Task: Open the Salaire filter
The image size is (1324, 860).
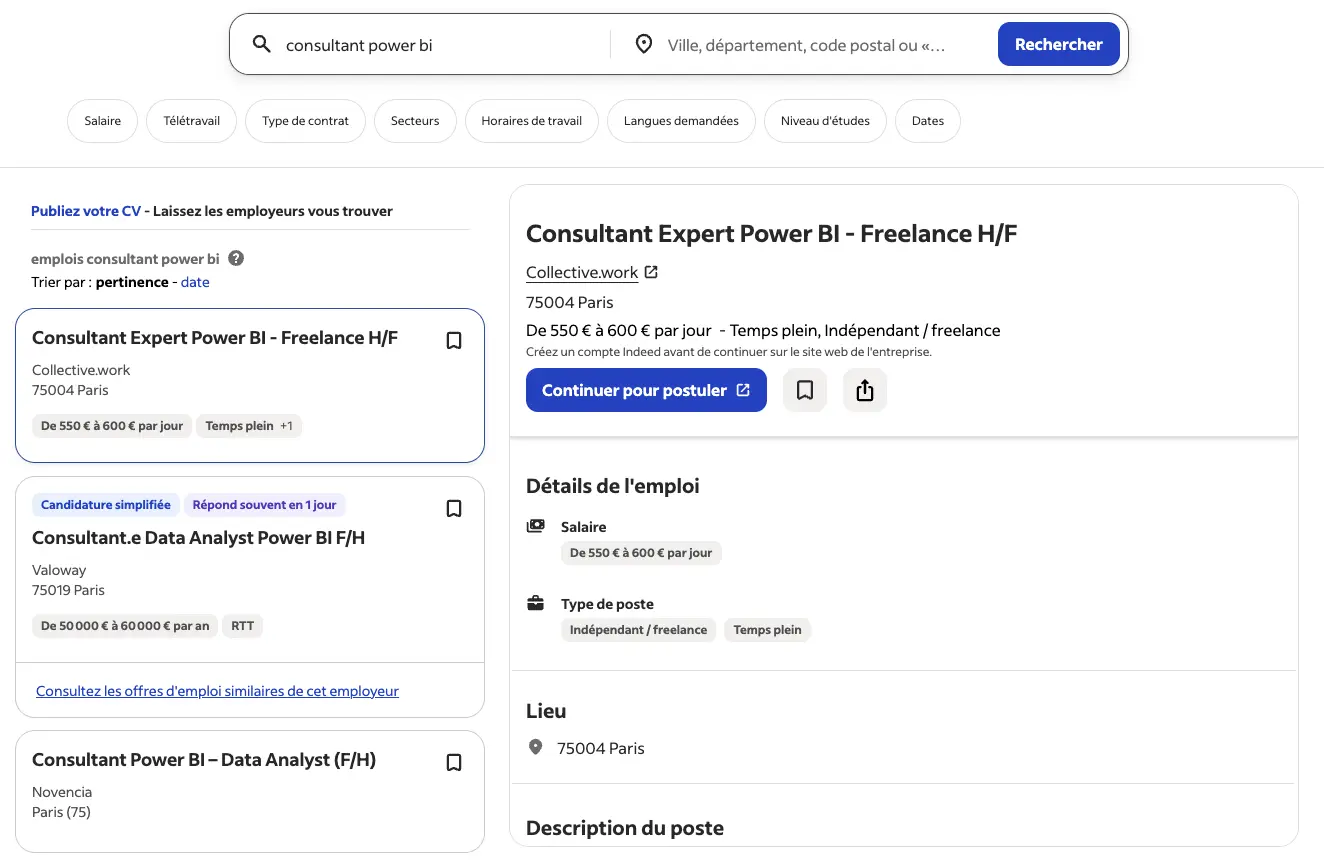Action: pyautogui.click(x=102, y=121)
